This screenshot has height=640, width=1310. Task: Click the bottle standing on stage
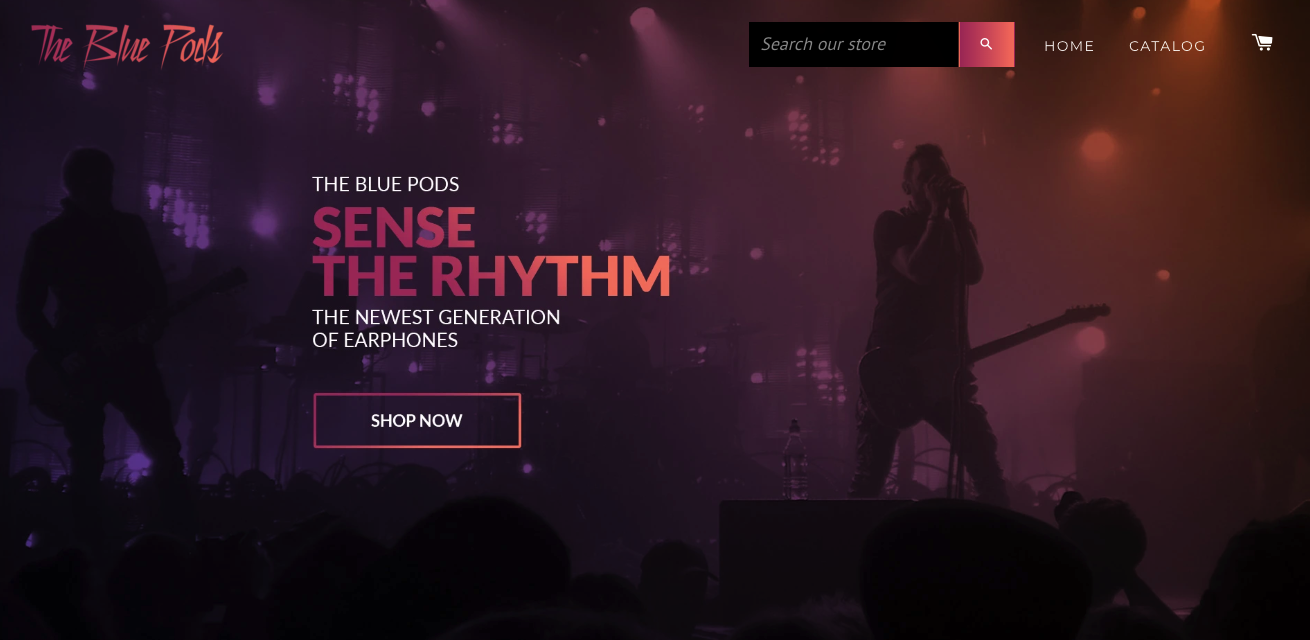coord(794,460)
